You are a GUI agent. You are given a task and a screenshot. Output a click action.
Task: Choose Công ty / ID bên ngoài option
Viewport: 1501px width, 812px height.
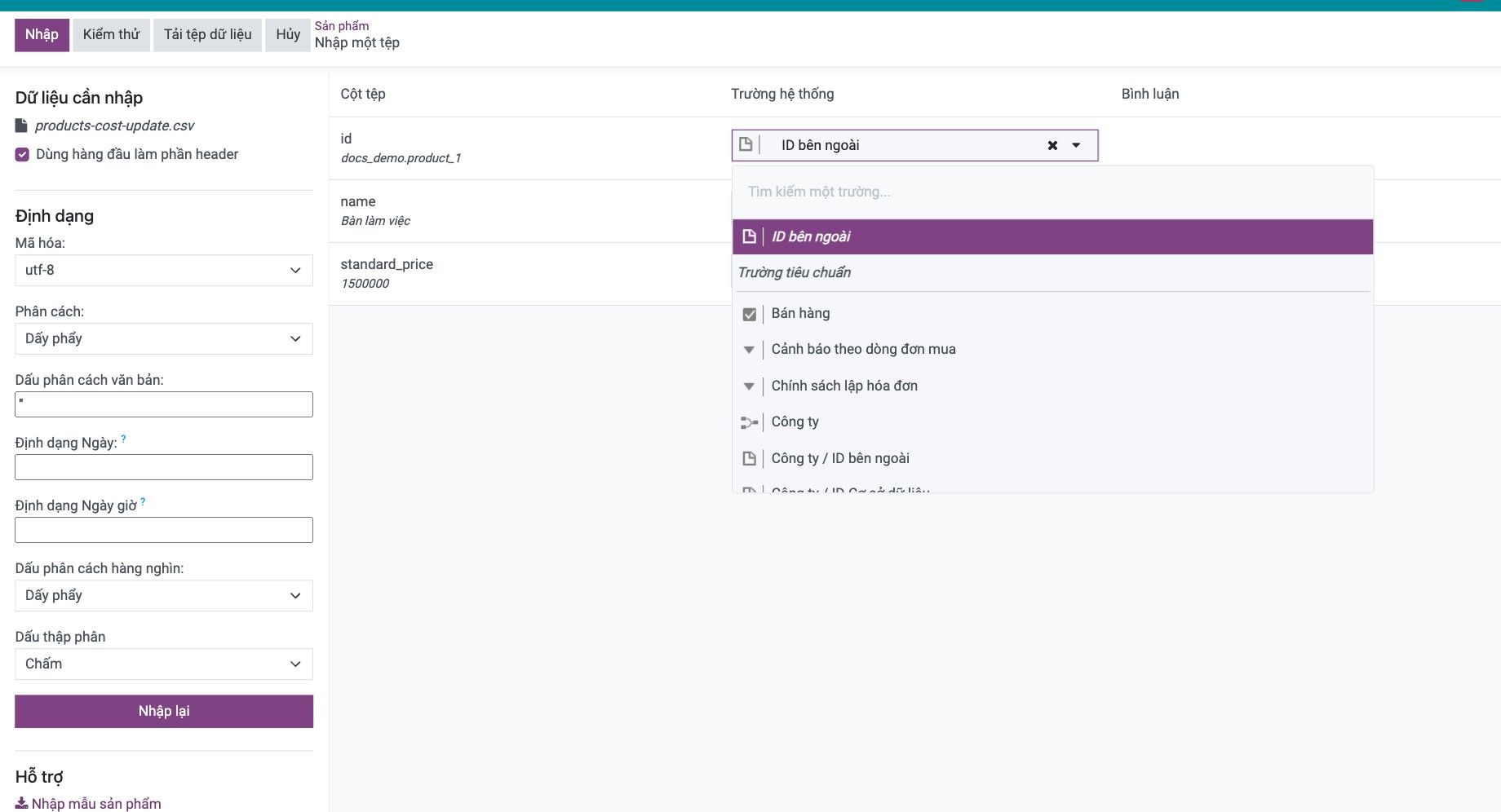[x=1052, y=458]
